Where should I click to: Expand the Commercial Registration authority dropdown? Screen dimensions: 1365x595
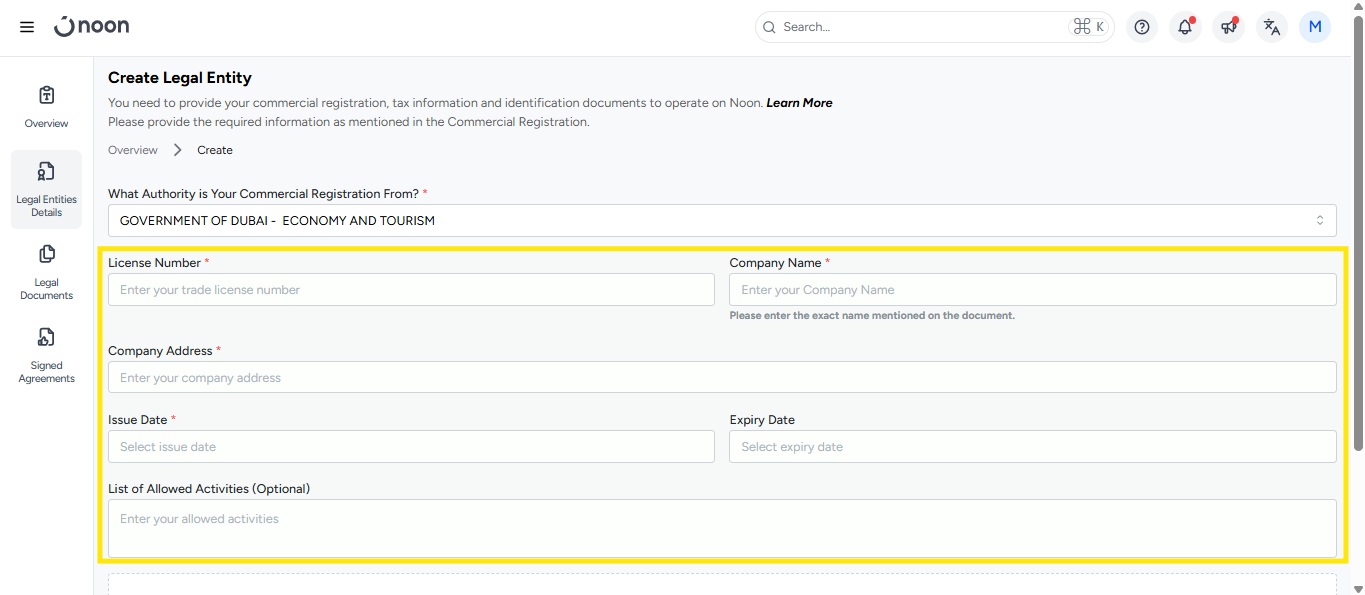721,221
